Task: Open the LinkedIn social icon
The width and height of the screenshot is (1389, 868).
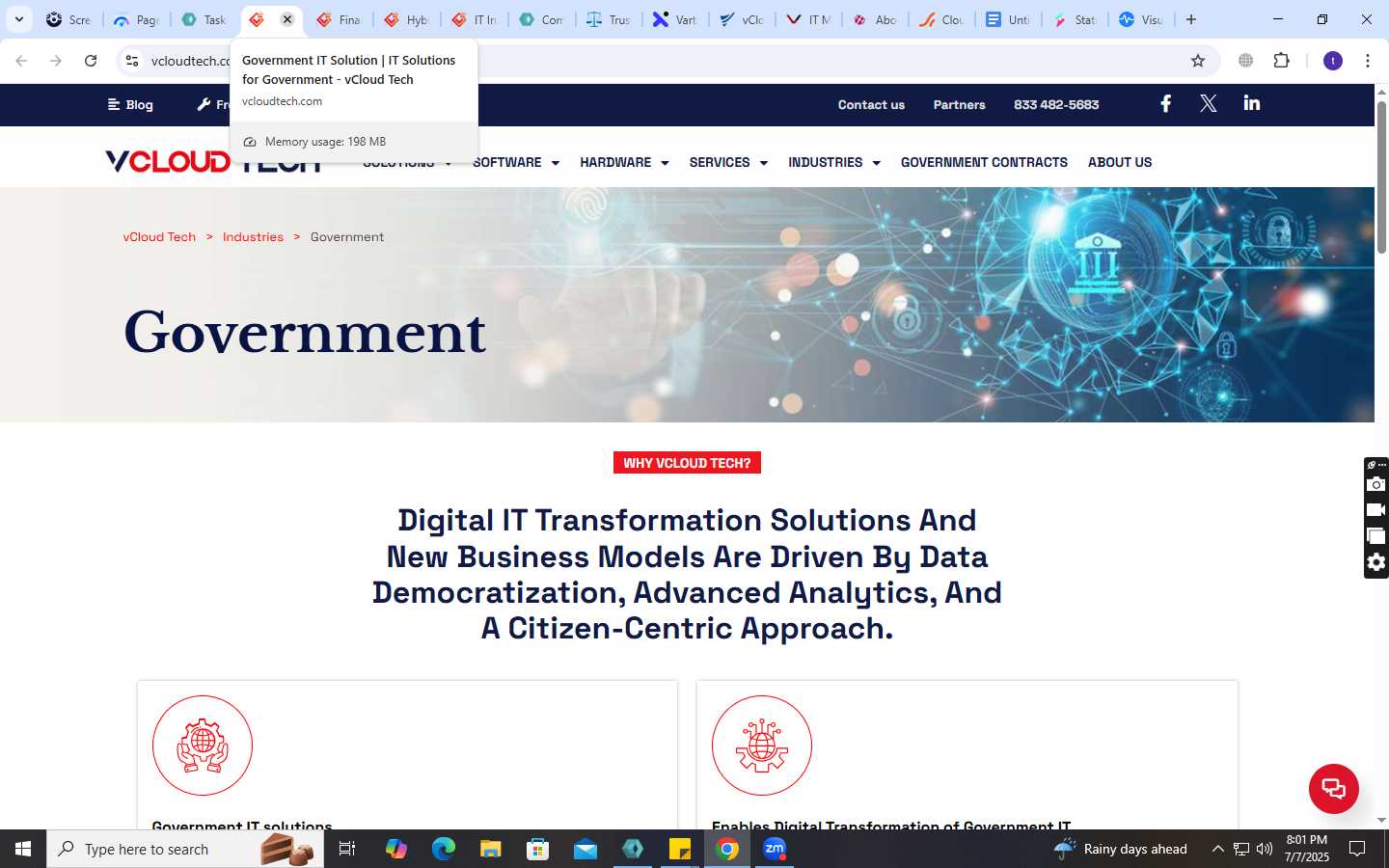Action: (x=1251, y=103)
